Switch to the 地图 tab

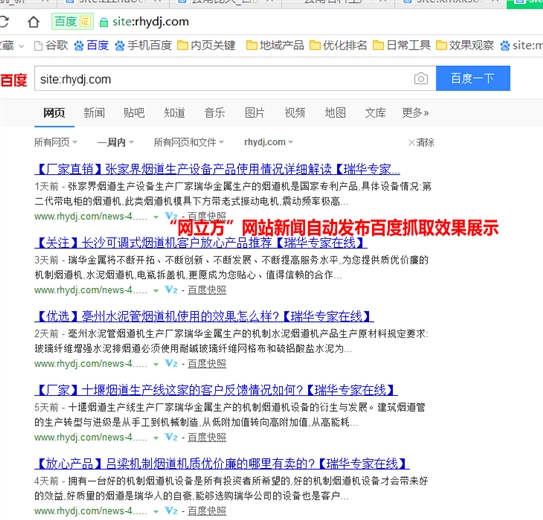click(335, 113)
